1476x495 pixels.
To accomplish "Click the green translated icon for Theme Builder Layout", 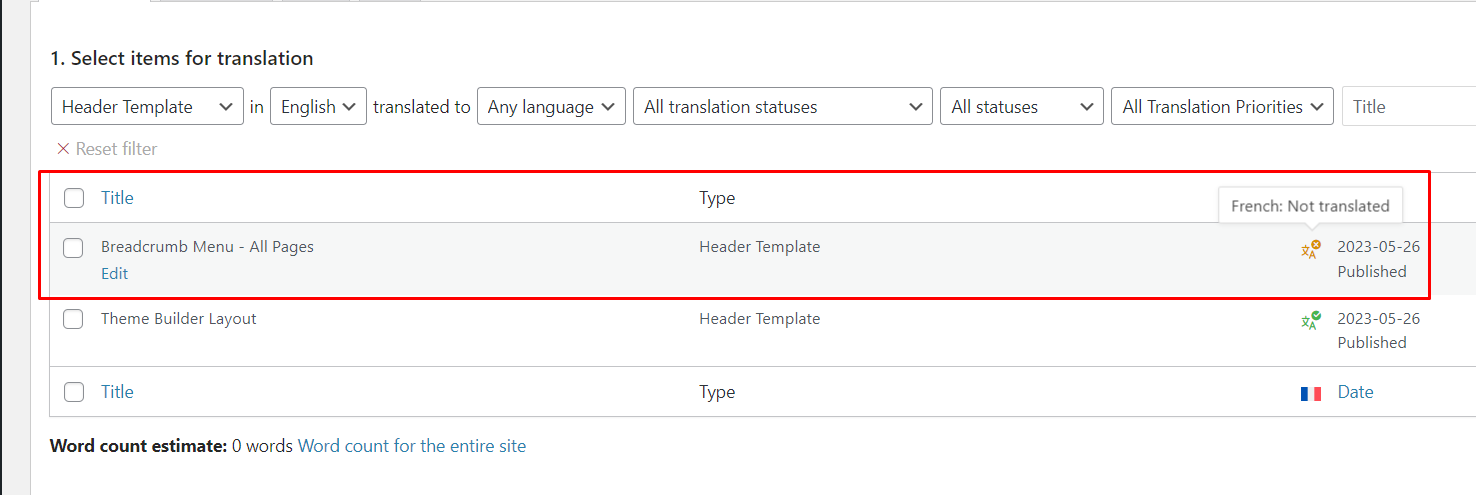I will pos(1310,320).
